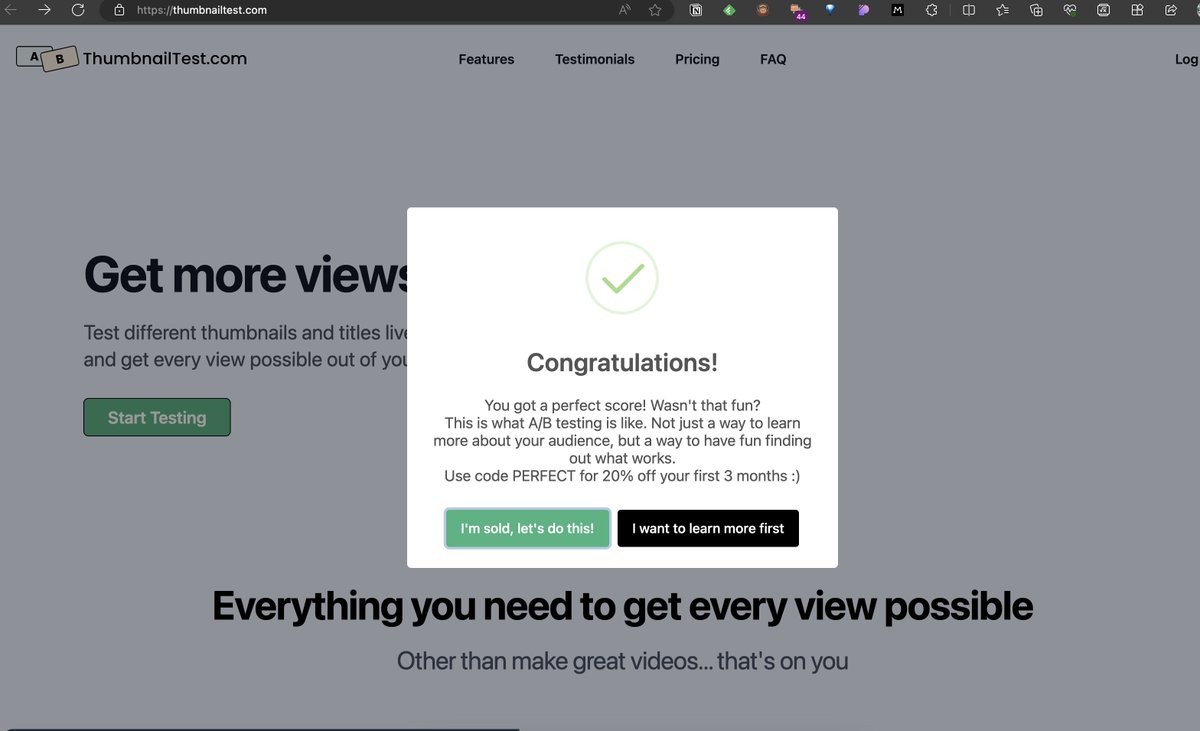This screenshot has height=731, width=1200.
Task: Open Browser essentials heart icon
Action: [x=1070, y=10]
